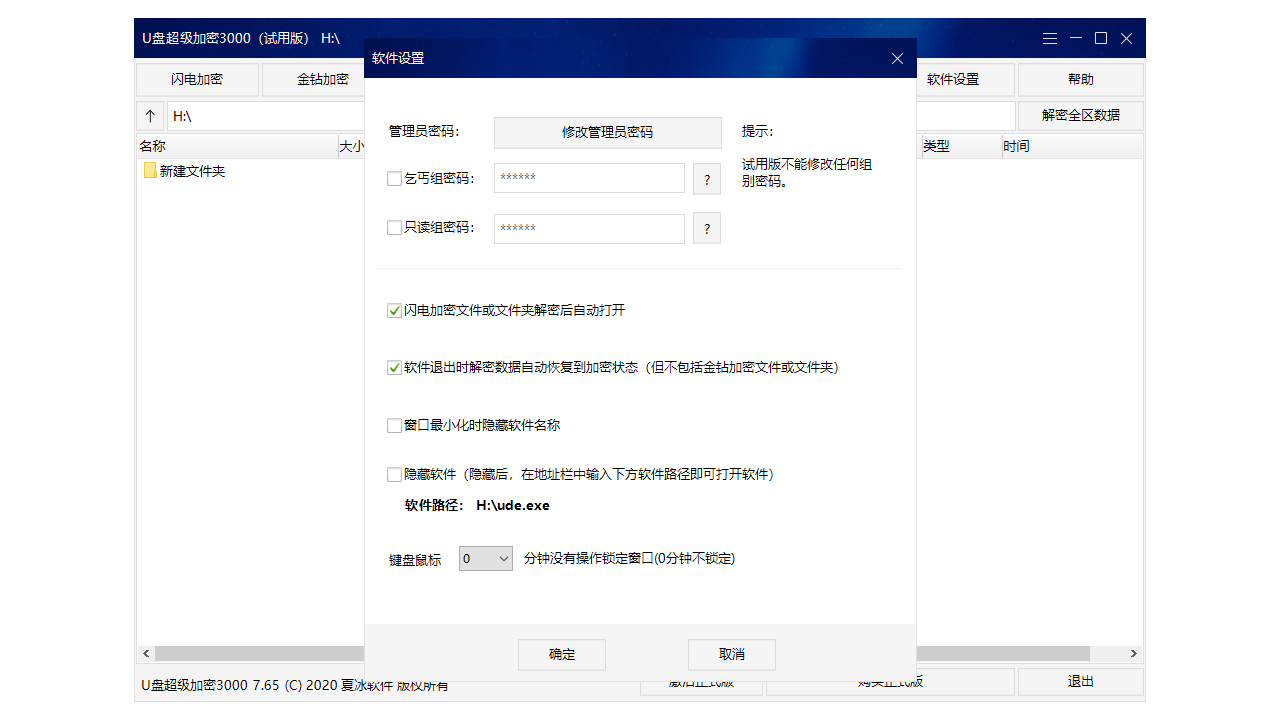Click the horizontal scrollbar right arrow
This screenshot has height=720, width=1280.
click(1133, 652)
